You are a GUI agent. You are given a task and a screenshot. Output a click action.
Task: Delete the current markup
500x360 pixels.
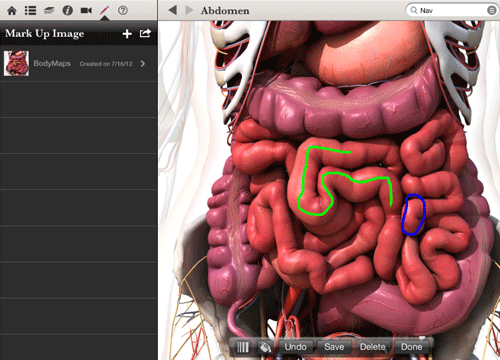pyautogui.click(x=372, y=347)
